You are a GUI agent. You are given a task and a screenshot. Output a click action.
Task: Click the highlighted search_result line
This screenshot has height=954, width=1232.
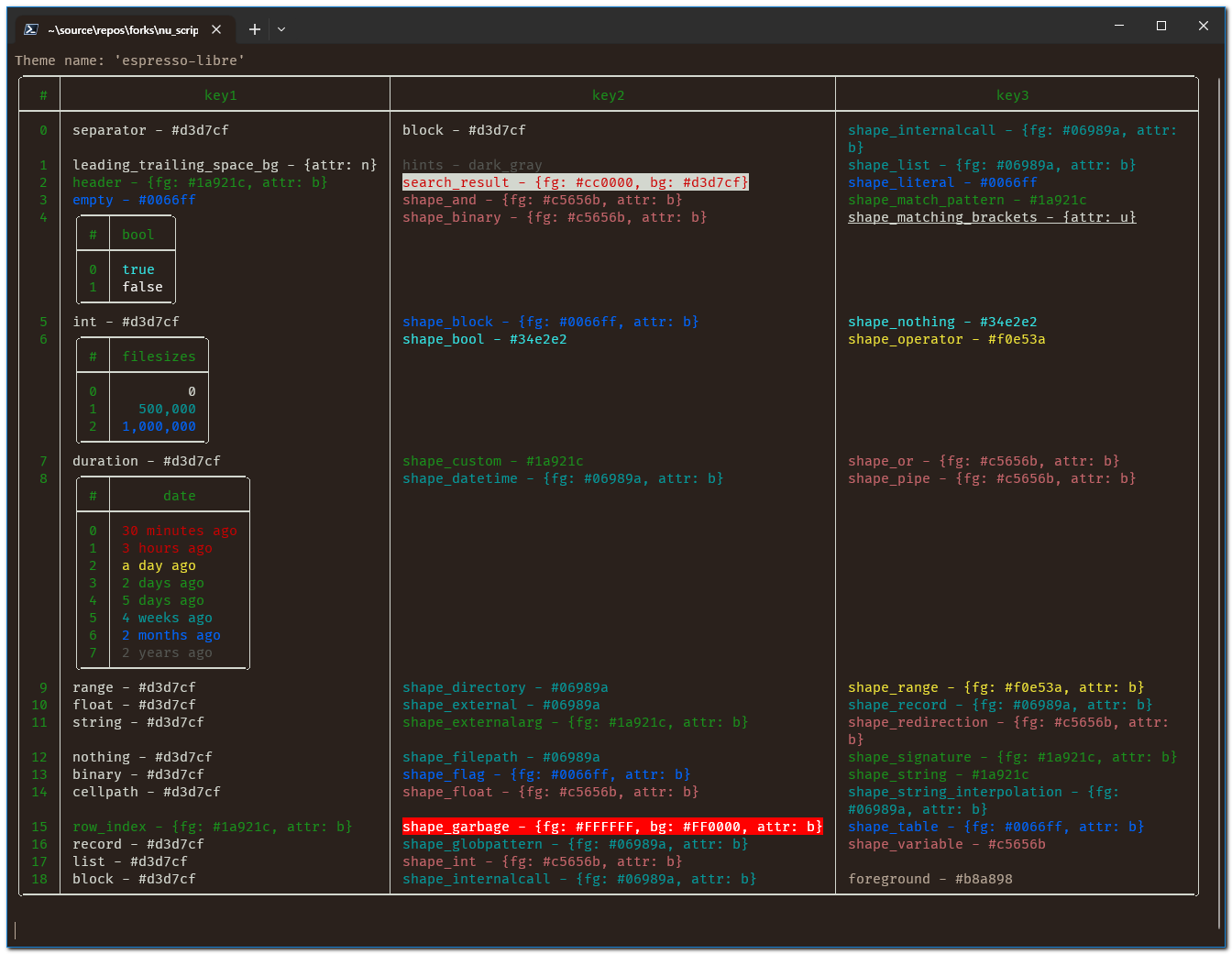576,182
